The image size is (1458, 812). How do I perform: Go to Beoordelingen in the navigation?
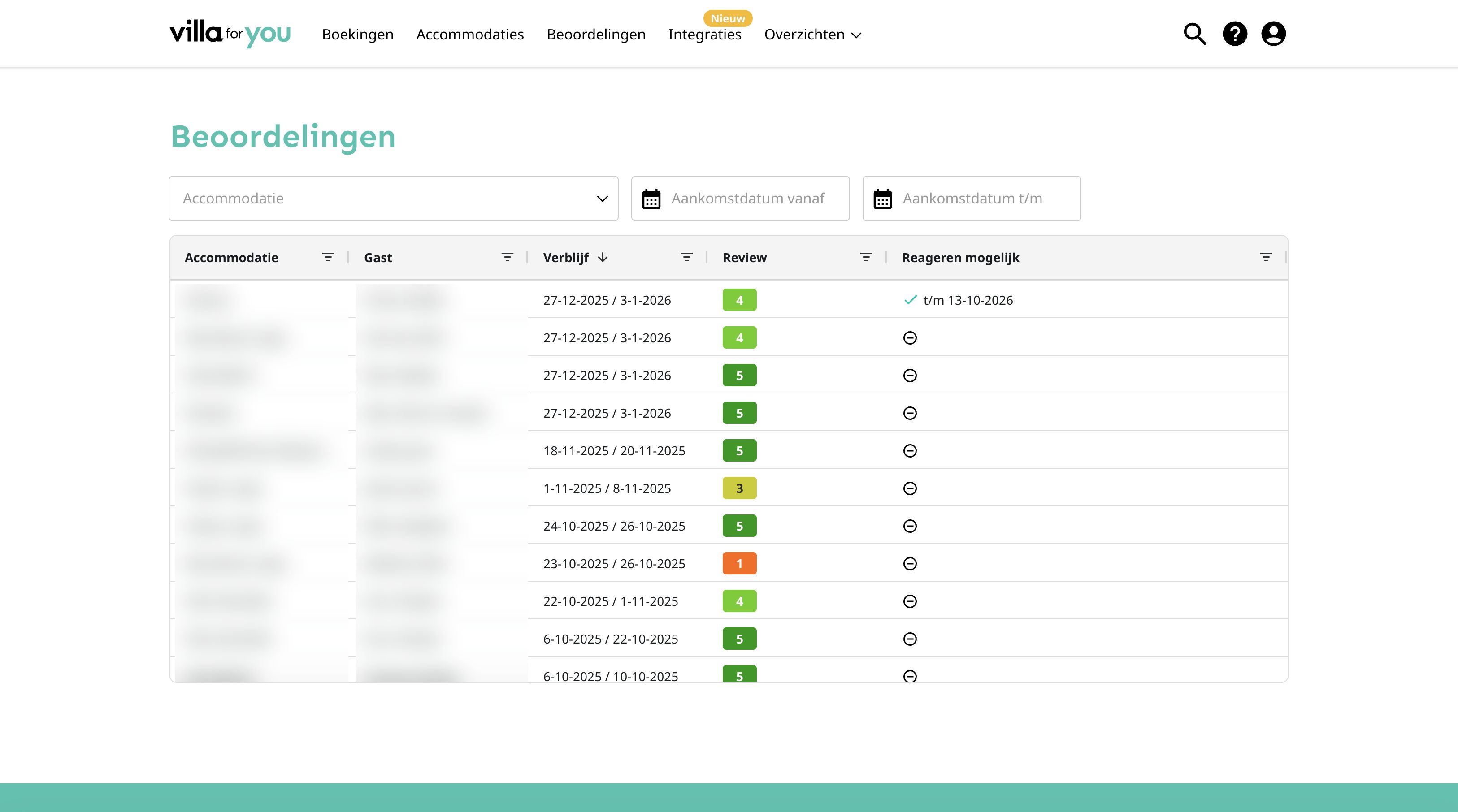point(596,35)
